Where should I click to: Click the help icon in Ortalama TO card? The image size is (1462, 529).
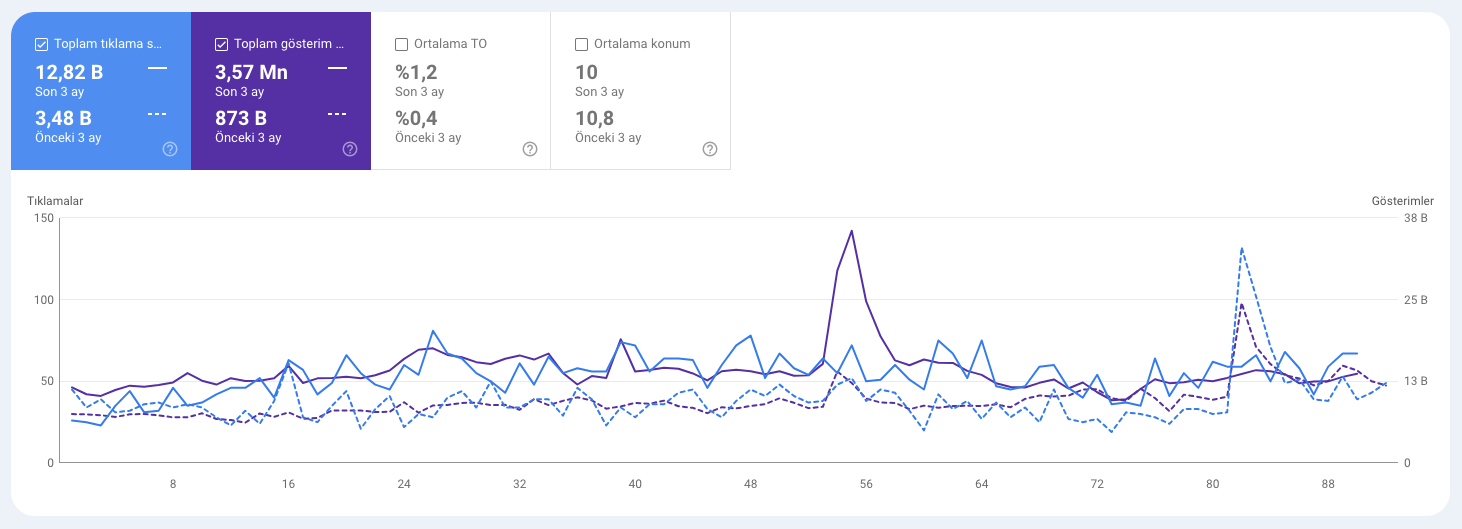point(530,149)
